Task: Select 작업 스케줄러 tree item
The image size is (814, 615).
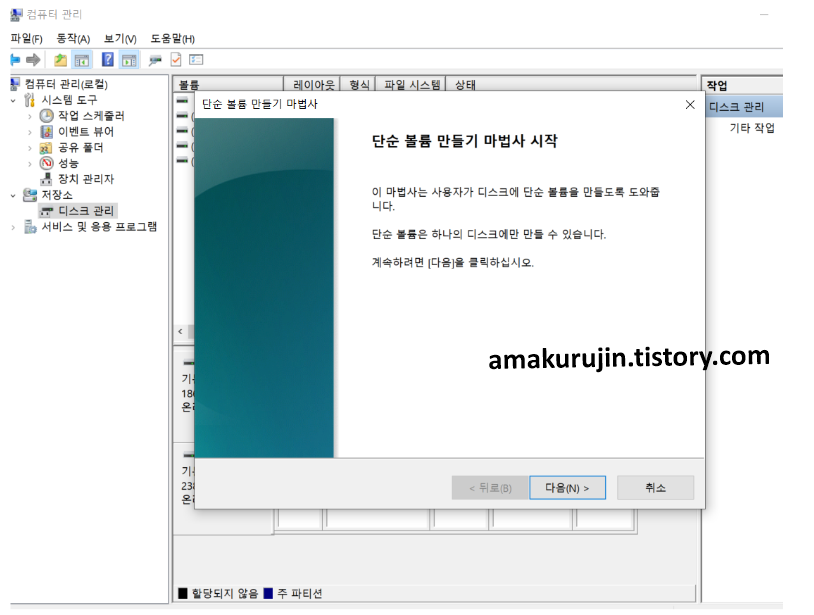Action: [91, 116]
